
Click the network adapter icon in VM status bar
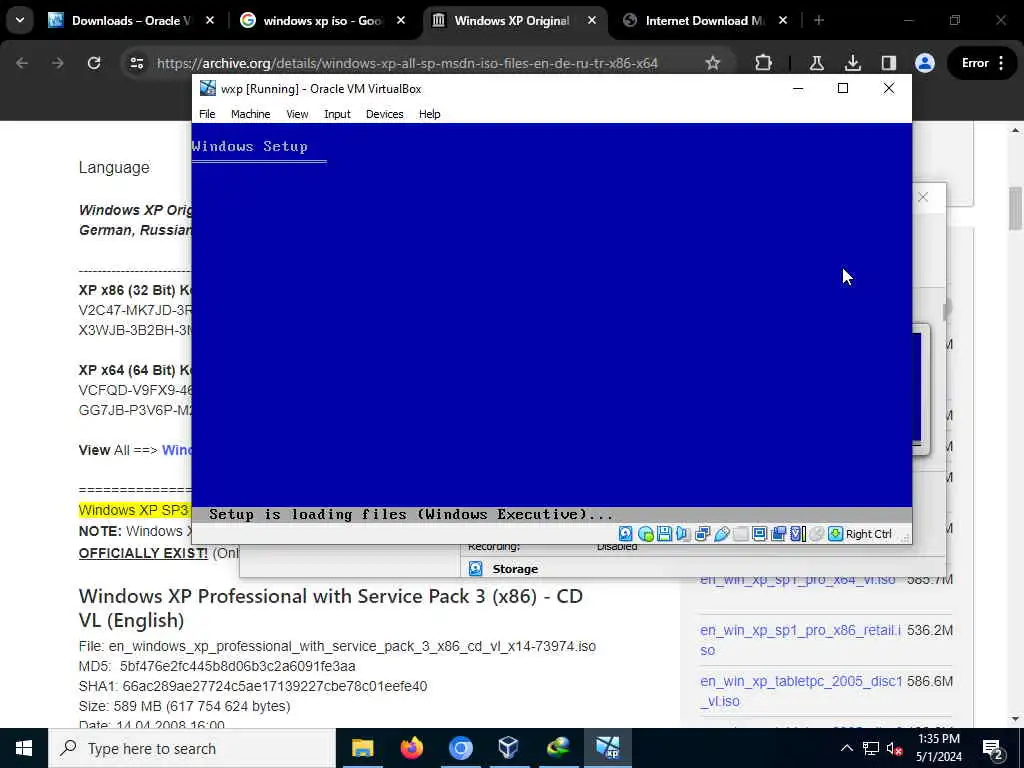(x=702, y=534)
